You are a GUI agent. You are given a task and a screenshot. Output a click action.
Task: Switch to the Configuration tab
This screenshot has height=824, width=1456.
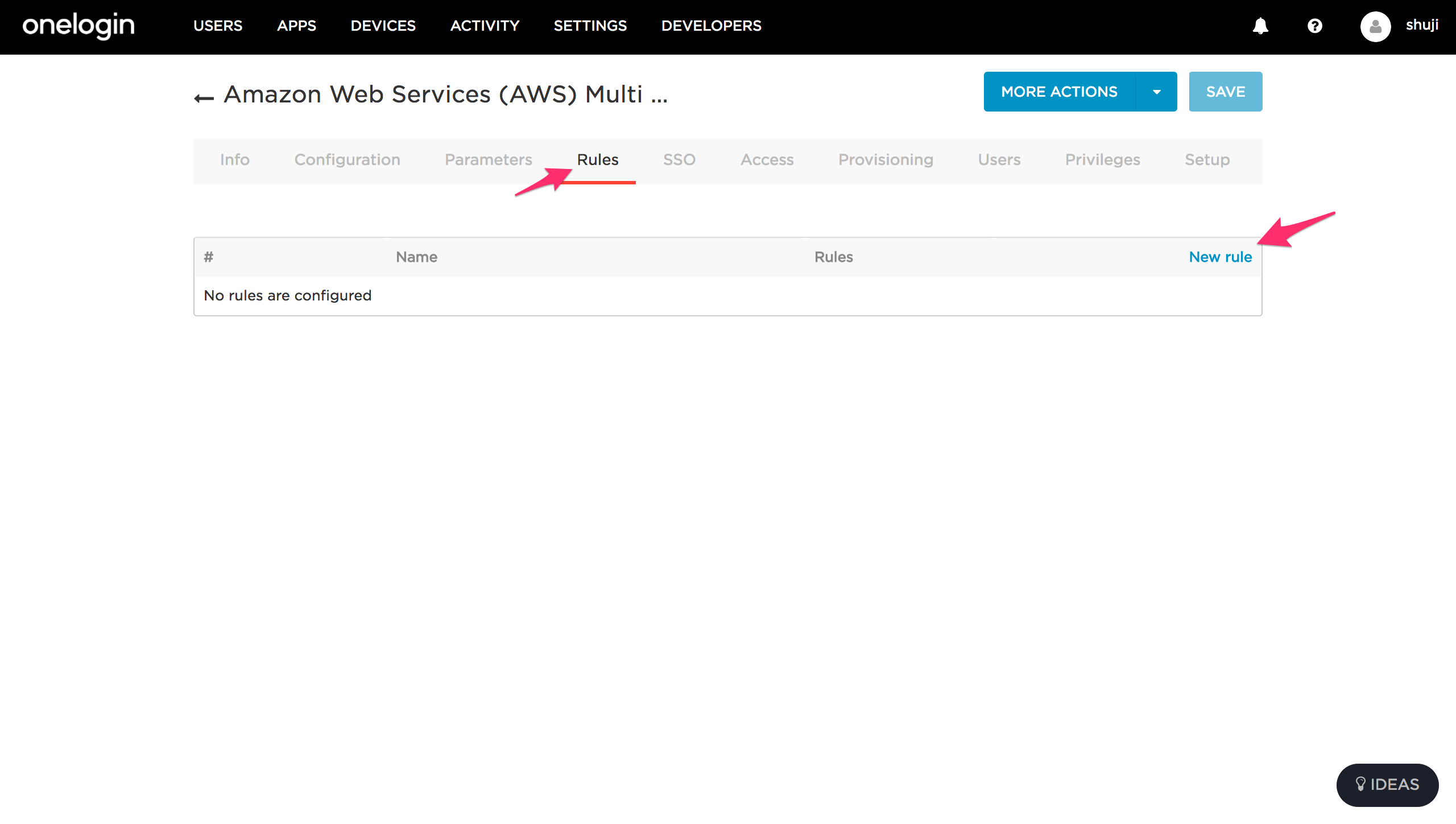(x=347, y=160)
